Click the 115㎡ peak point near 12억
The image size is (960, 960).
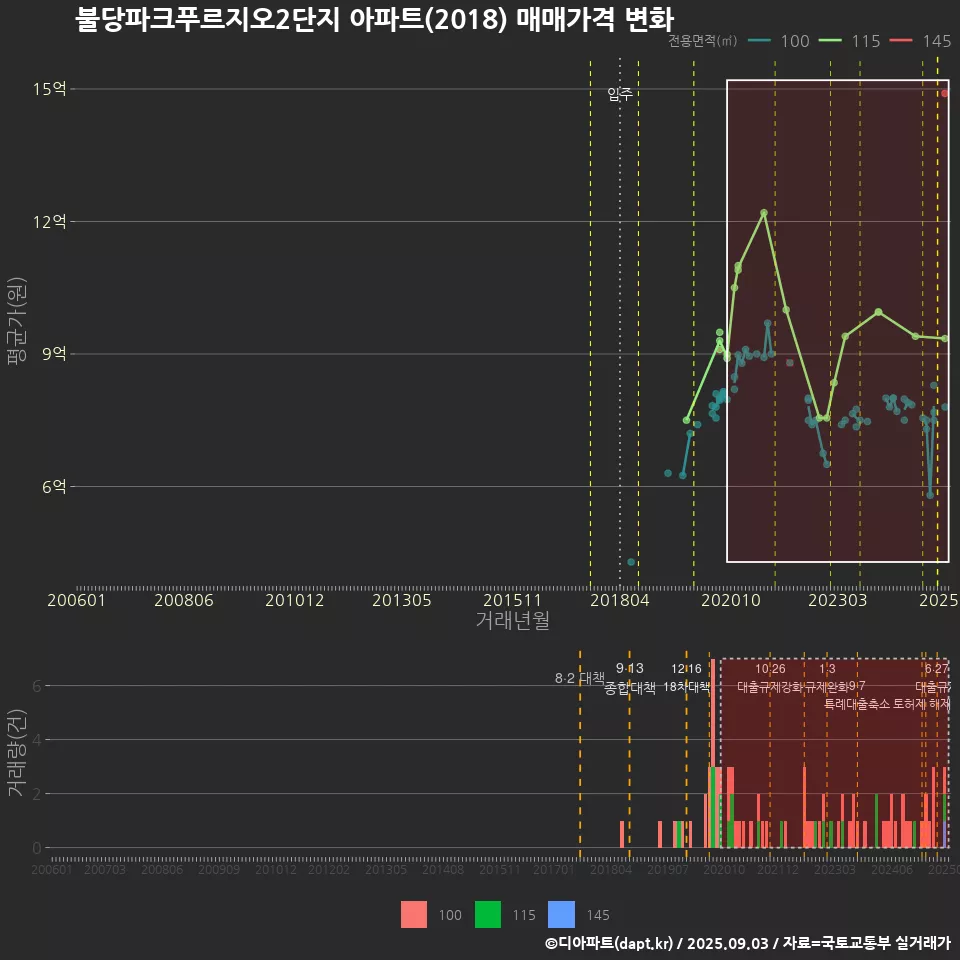click(764, 212)
